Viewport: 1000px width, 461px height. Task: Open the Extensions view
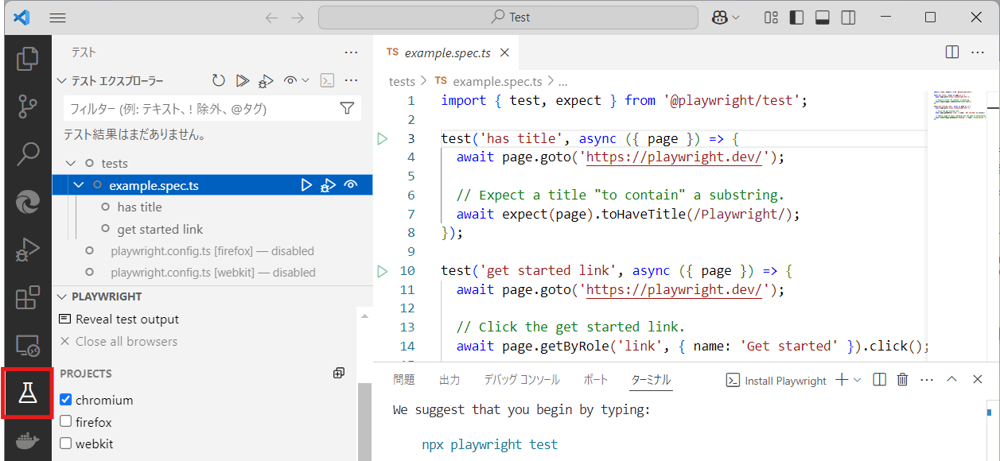point(27,298)
